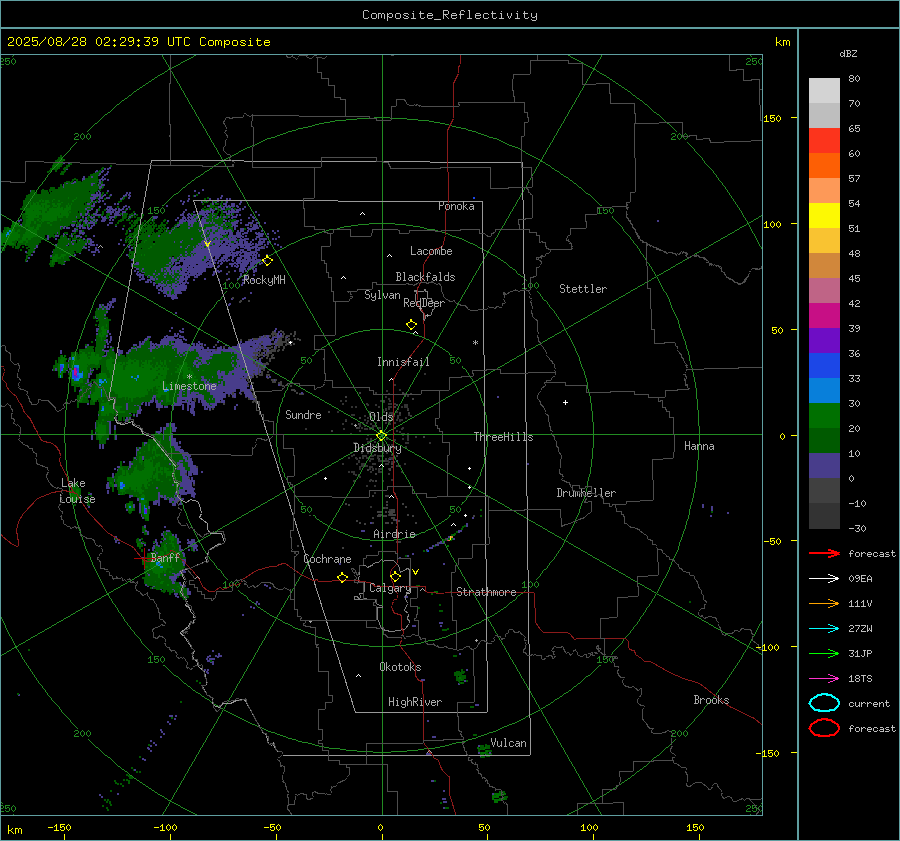The height and width of the screenshot is (841, 900).
Task: Click the Sylvan label
Action: coord(382,295)
